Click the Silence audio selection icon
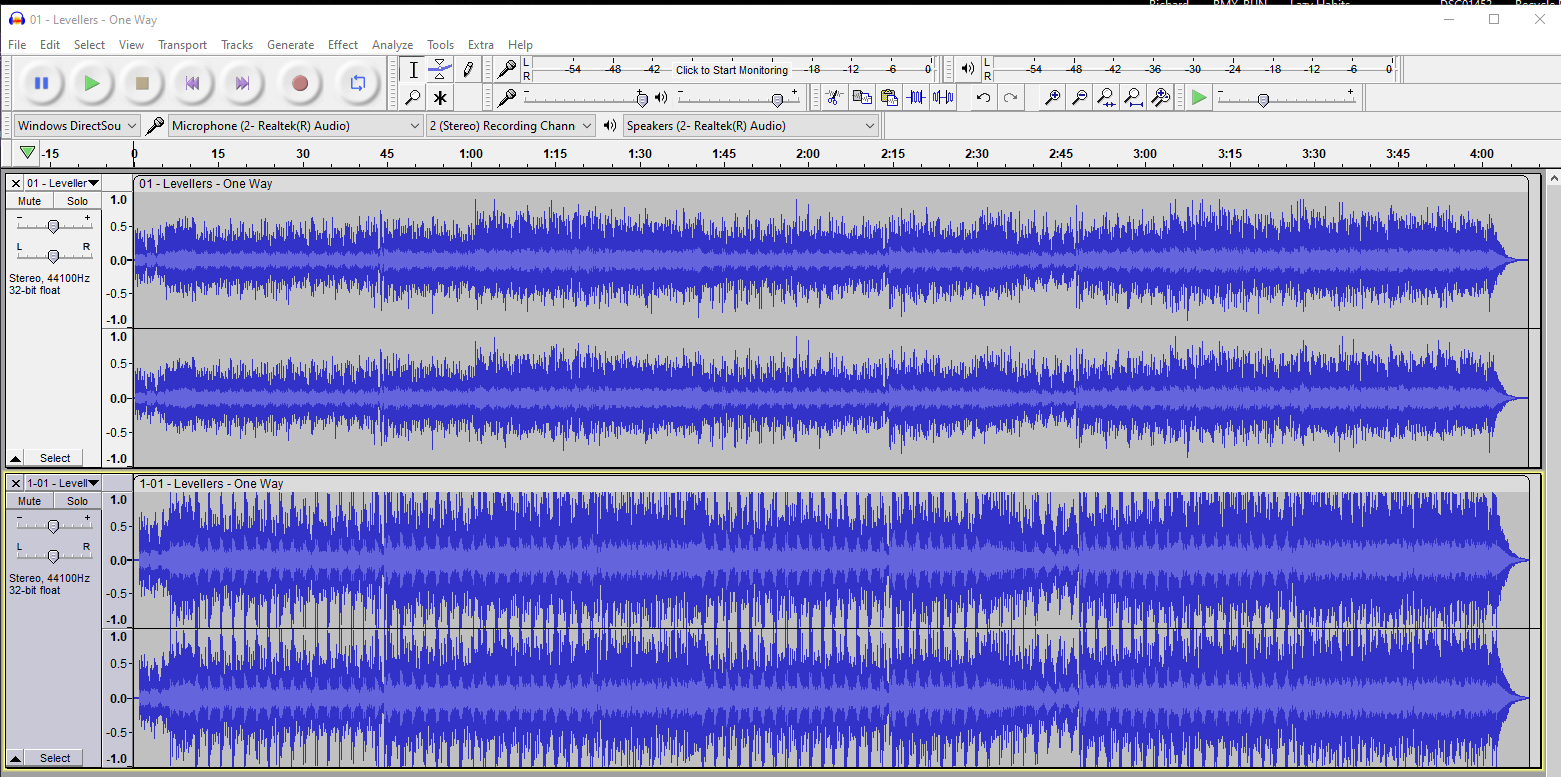1561x777 pixels. 943,98
